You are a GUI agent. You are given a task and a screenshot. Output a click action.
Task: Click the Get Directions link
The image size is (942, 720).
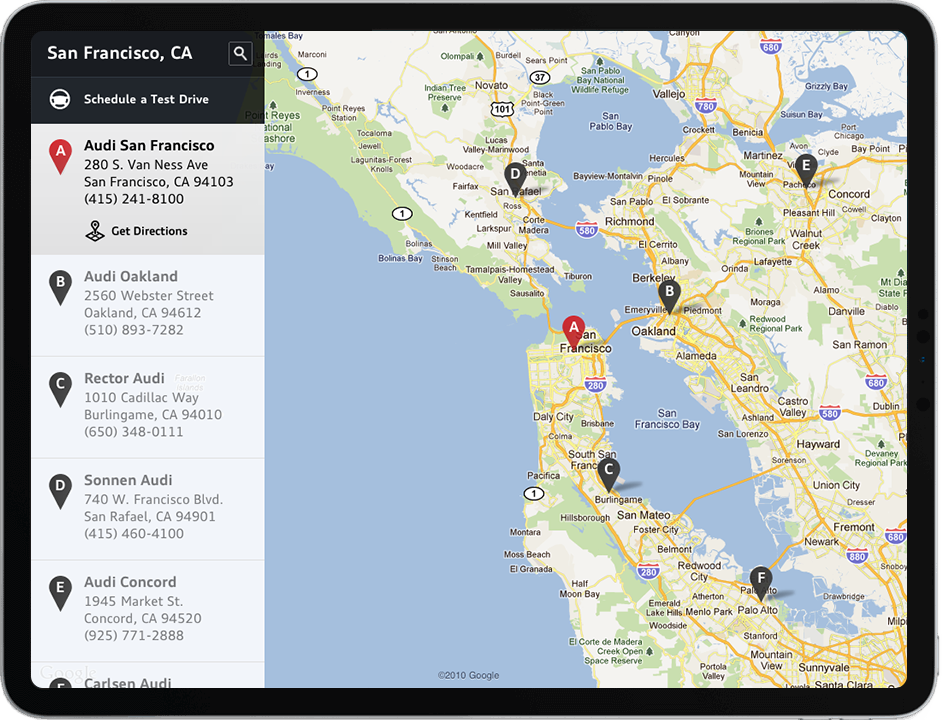[x=150, y=231]
